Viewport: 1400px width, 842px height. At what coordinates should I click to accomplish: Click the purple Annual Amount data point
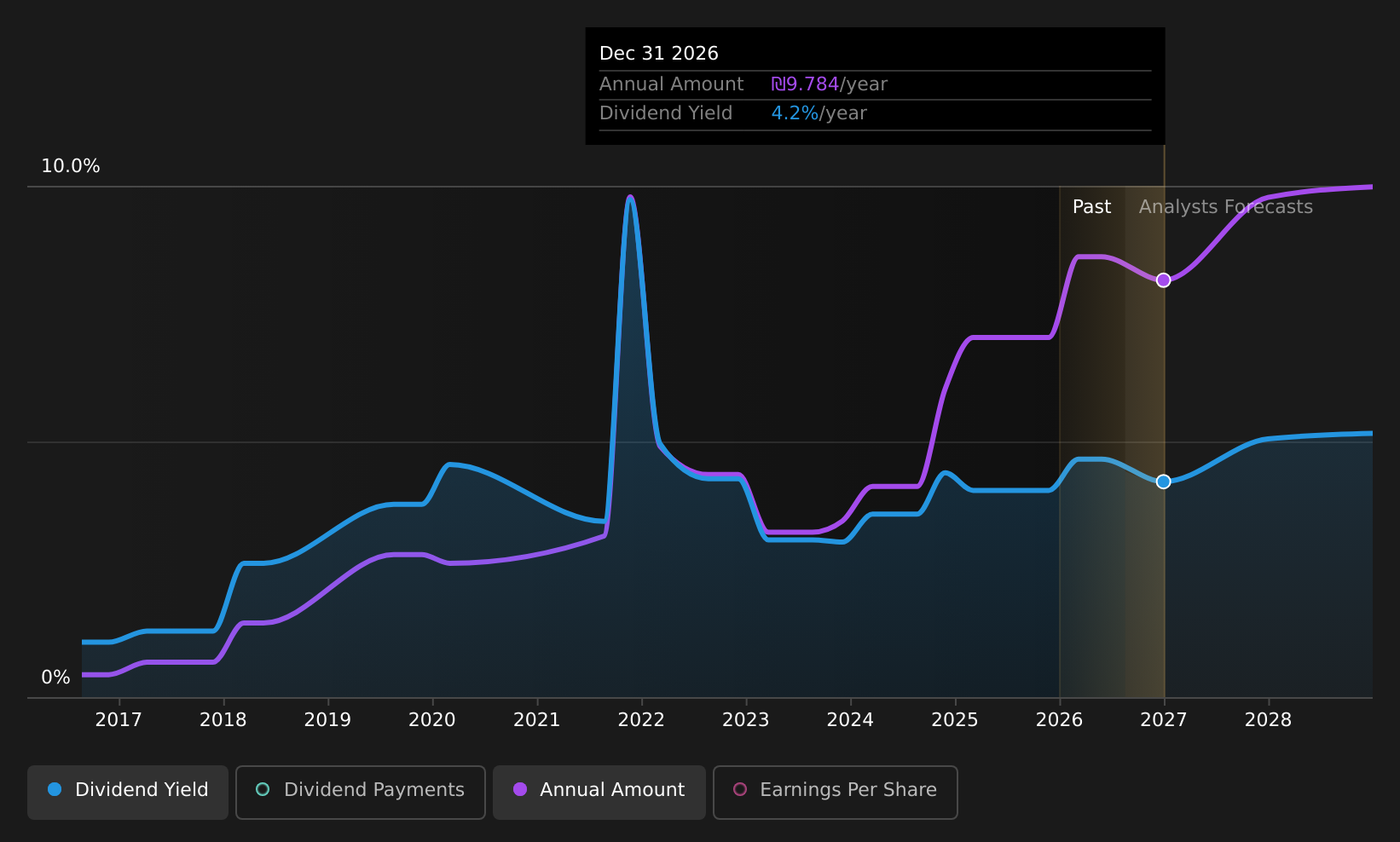1163,280
